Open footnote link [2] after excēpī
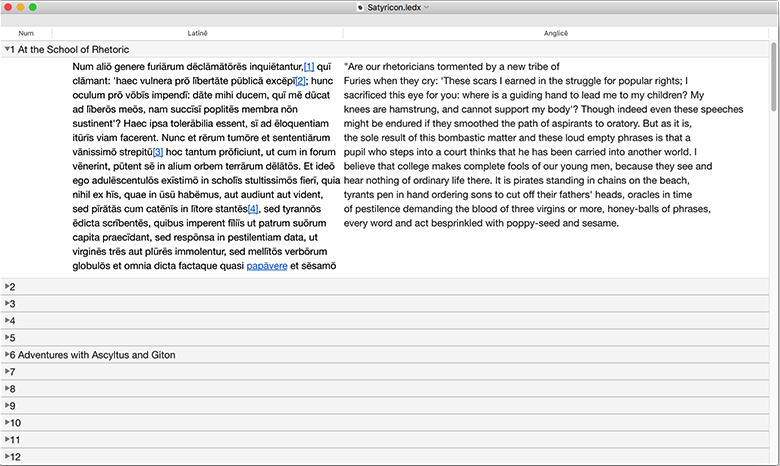This screenshot has height=466, width=780. pyautogui.click(x=300, y=81)
